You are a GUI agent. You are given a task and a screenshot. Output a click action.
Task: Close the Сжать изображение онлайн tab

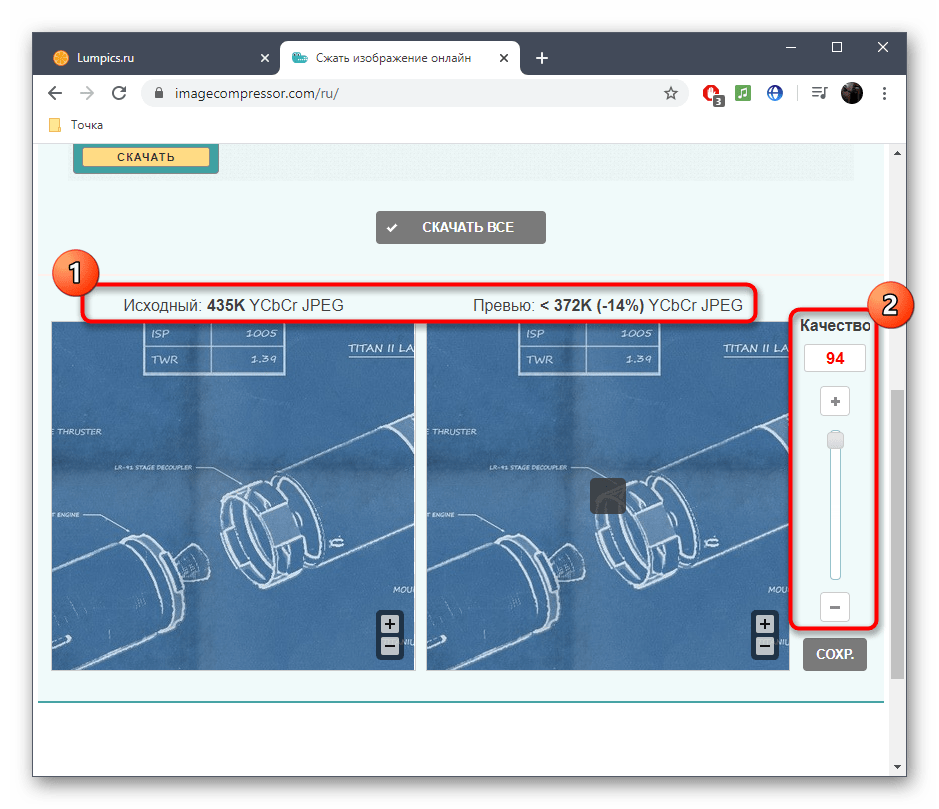[x=504, y=58]
